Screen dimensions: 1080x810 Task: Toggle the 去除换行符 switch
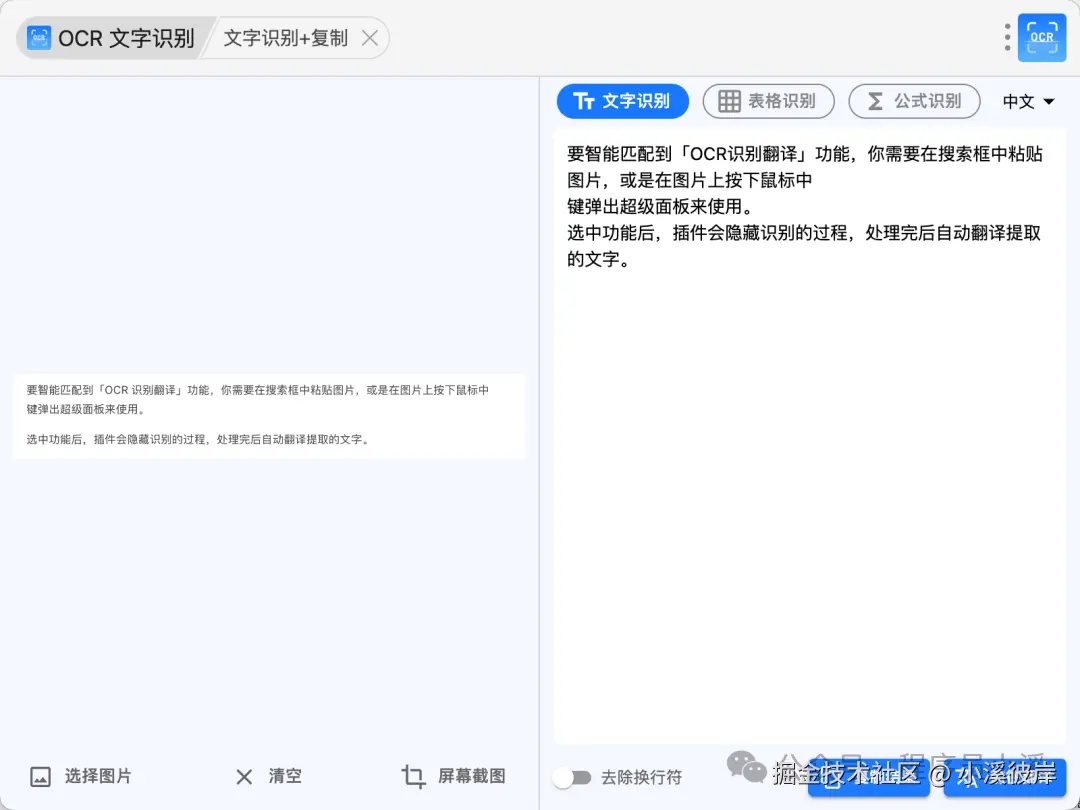coord(574,776)
